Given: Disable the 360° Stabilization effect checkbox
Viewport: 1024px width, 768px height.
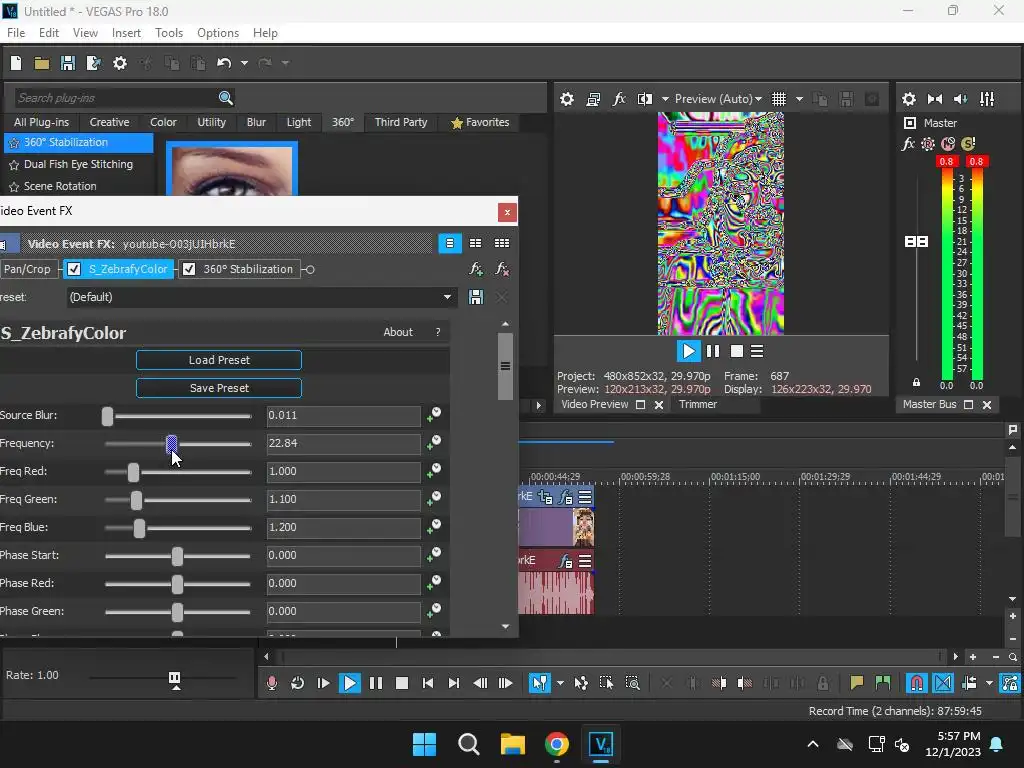Looking at the screenshot, I should [x=189, y=269].
